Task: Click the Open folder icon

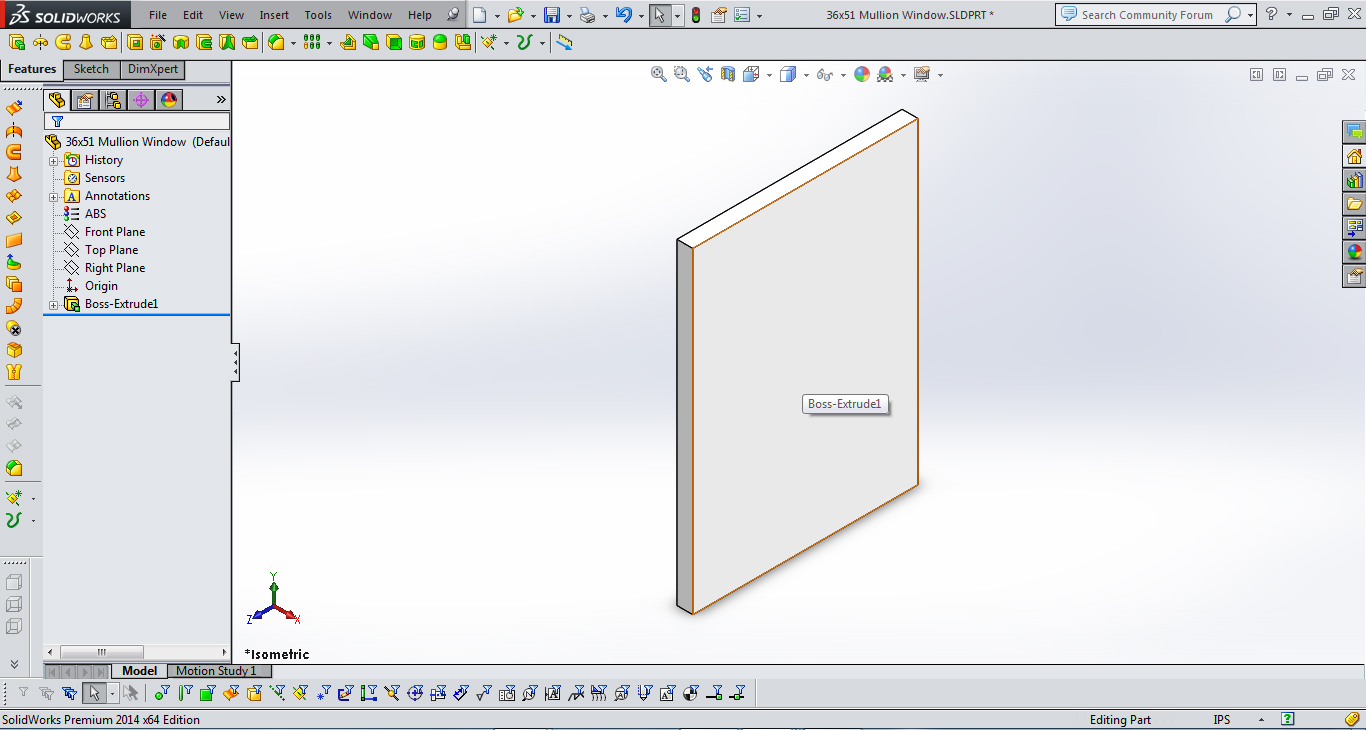Action: click(x=515, y=15)
